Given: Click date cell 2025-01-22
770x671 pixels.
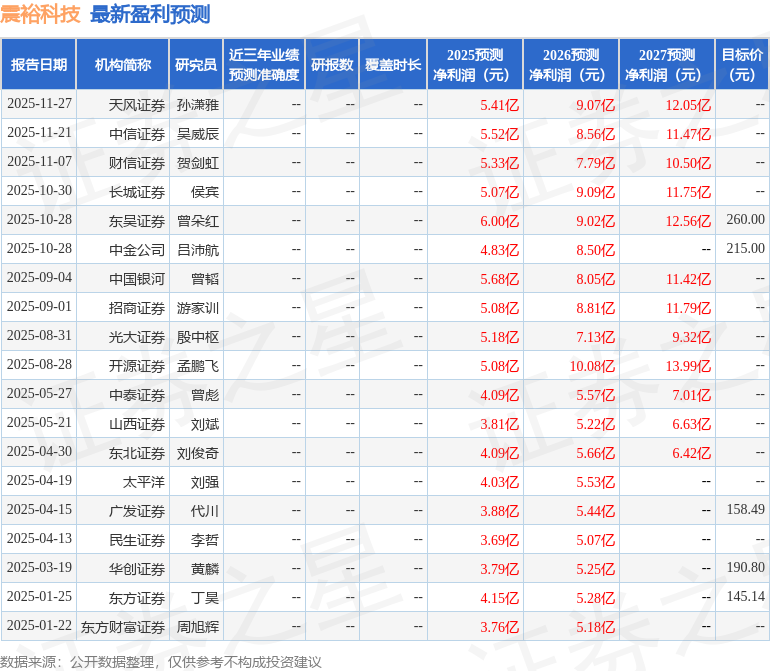Looking at the screenshot, I should tap(39, 625).
